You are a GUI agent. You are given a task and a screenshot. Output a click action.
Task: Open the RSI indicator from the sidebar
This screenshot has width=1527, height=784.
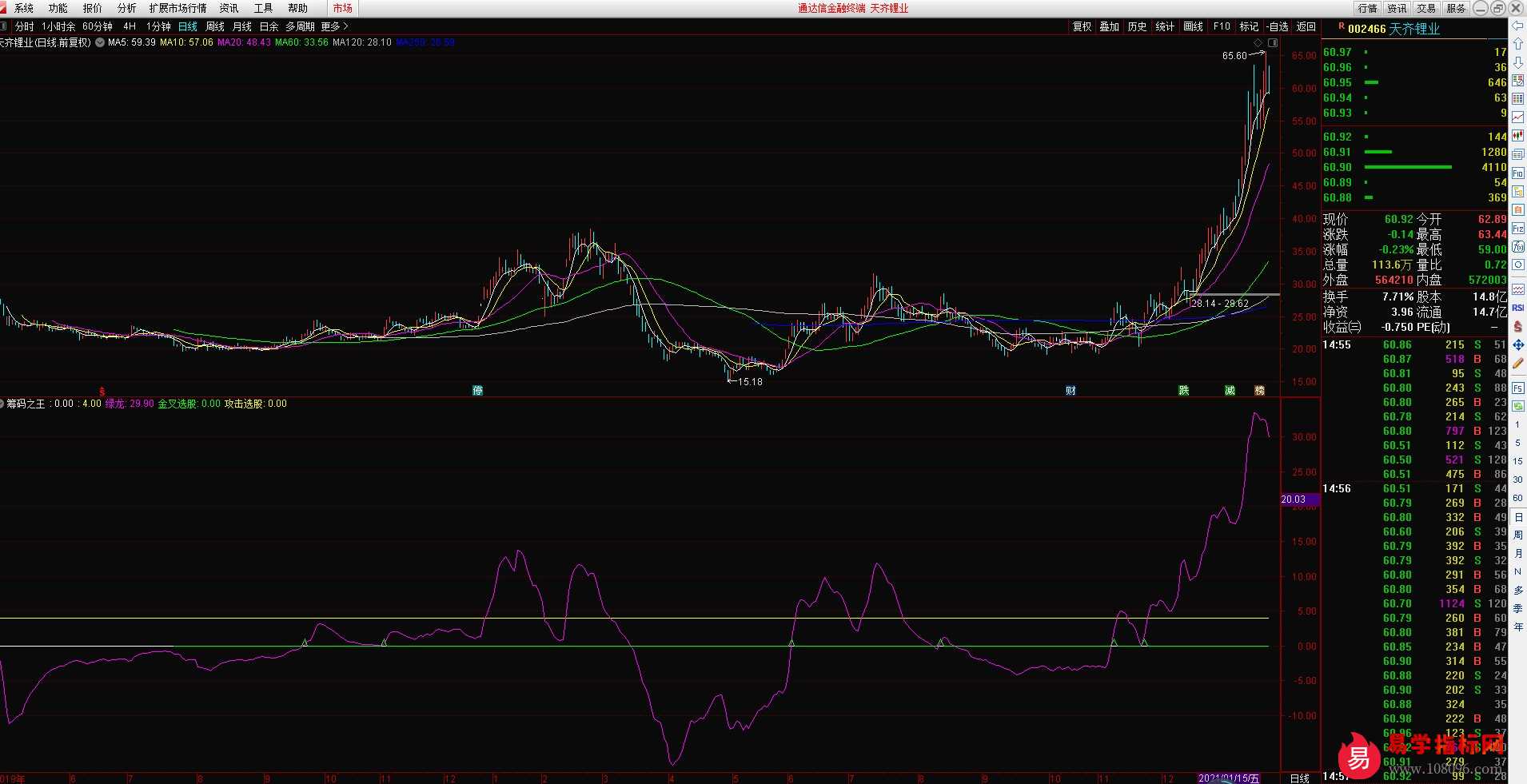pos(1517,308)
